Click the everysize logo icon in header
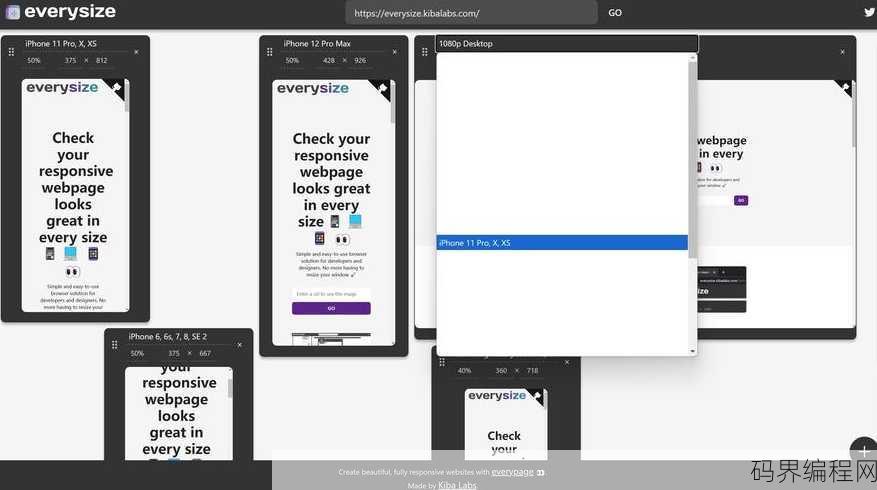This screenshot has height=490, width=877. [x=12, y=12]
